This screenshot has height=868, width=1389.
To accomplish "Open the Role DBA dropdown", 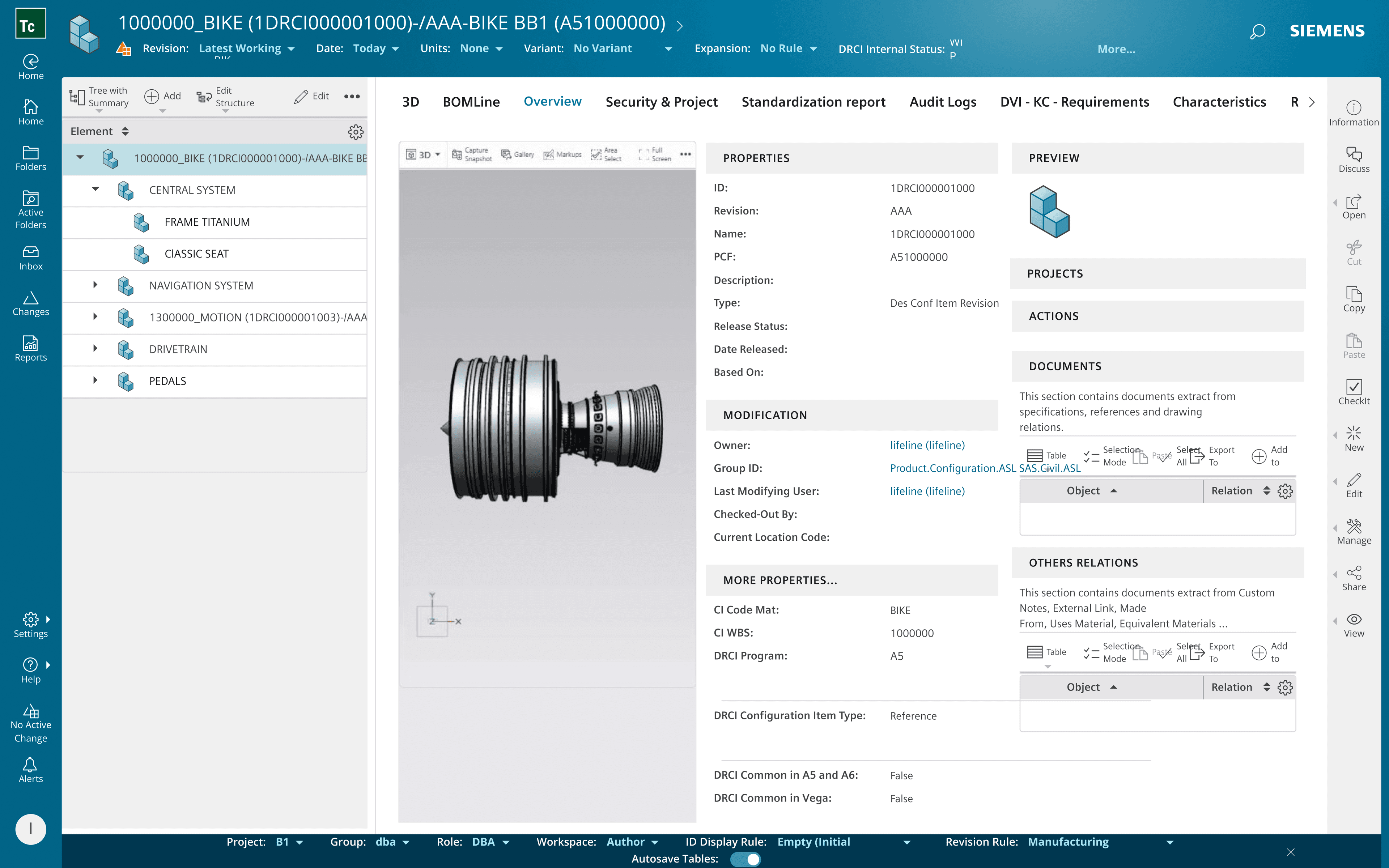I will pyautogui.click(x=490, y=842).
